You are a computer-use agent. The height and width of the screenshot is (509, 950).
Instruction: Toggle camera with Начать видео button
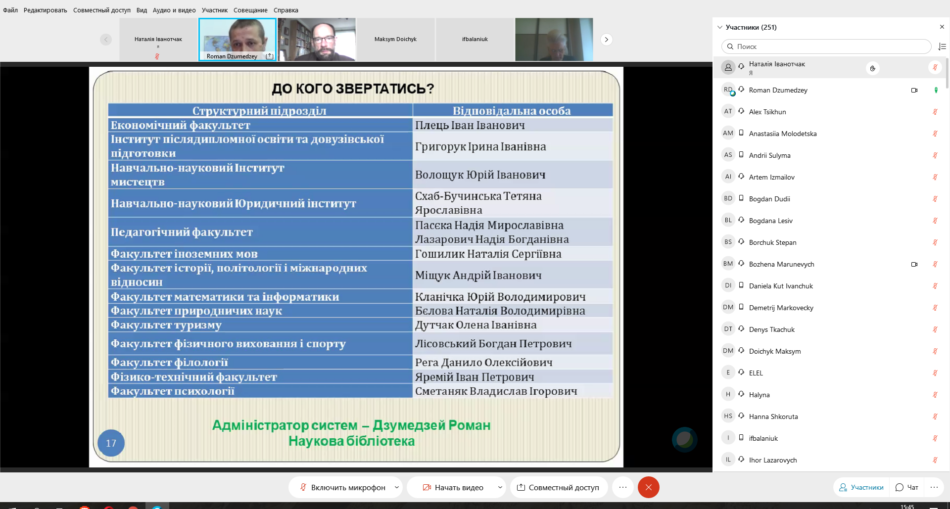tap(451, 487)
